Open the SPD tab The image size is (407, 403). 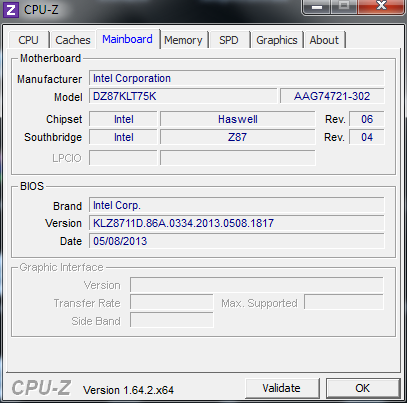tap(229, 40)
